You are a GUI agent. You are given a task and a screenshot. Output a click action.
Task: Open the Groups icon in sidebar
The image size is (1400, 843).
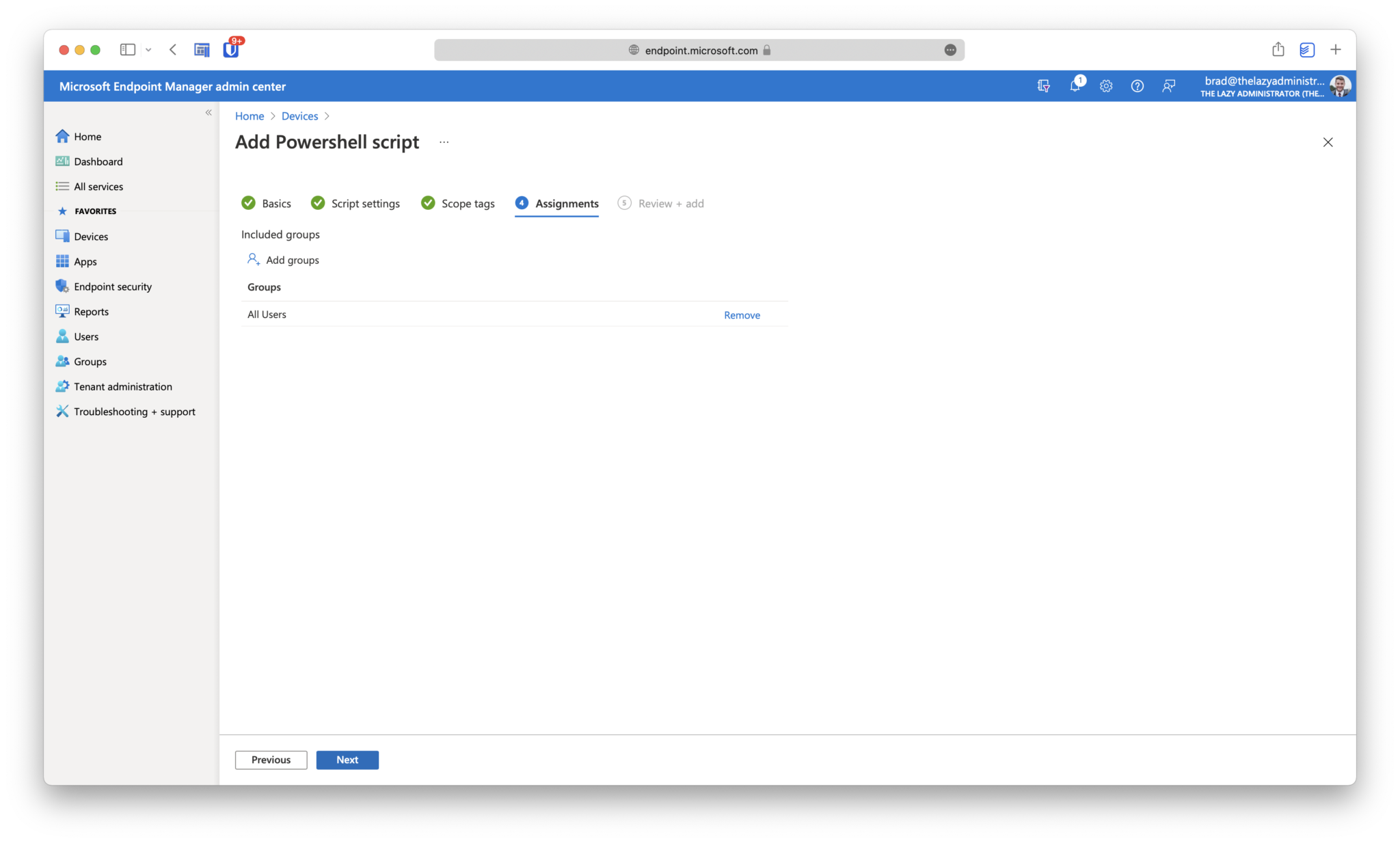point(62,361)
